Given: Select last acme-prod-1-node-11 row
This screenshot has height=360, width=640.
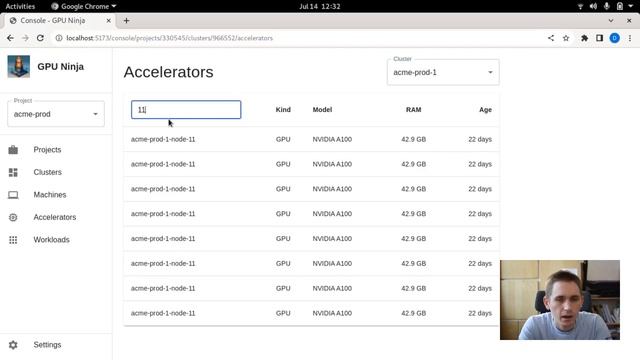Looking at the screenshot, I should (311, 313).
